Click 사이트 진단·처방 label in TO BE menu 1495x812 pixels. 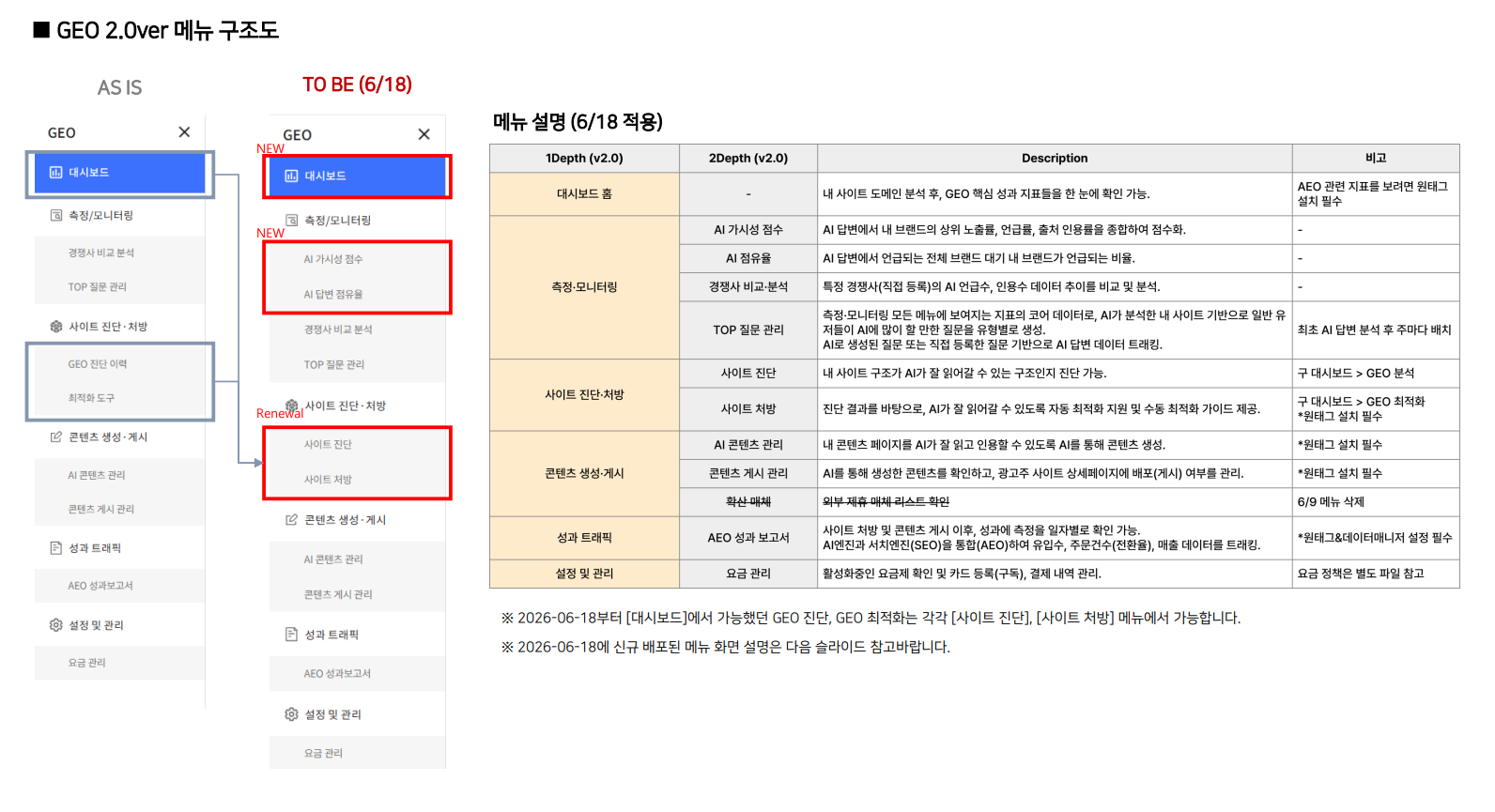point(345,406)
